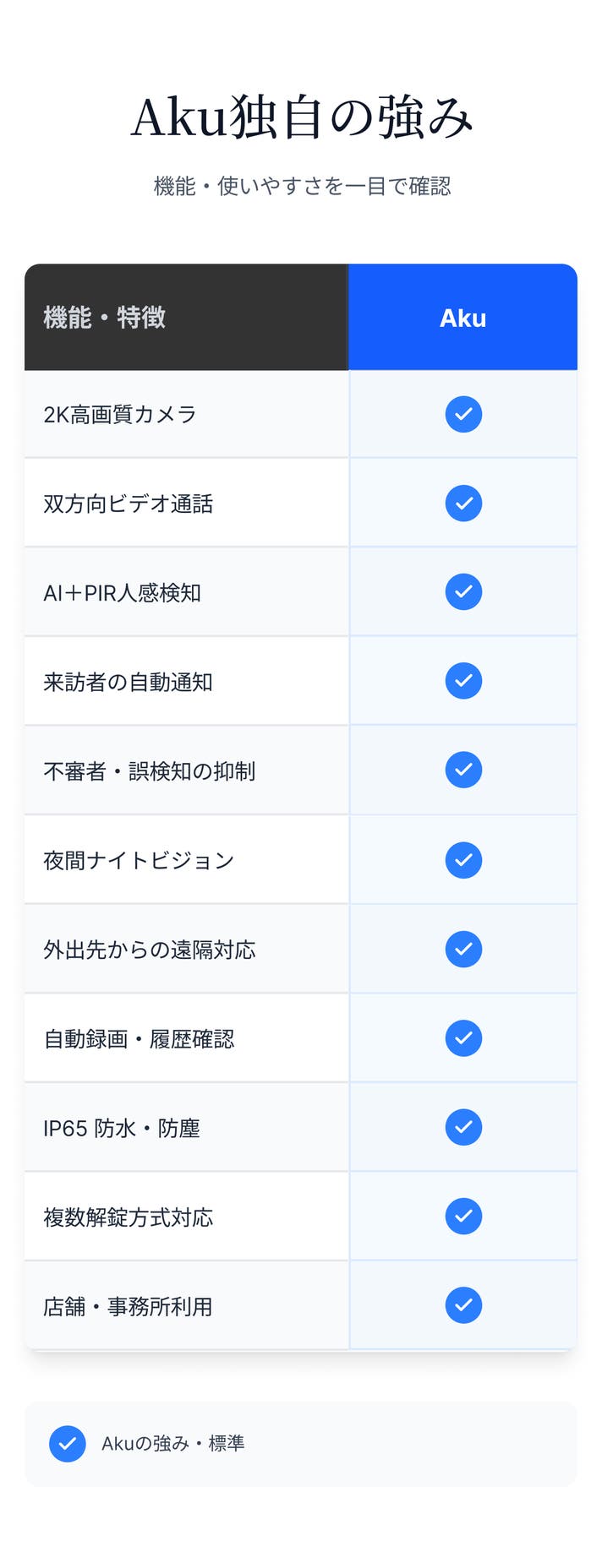Screen dimensions: 602x1568
Task: Select the checkmark for 来訪者の自動通知
Action: click(463, 681)
